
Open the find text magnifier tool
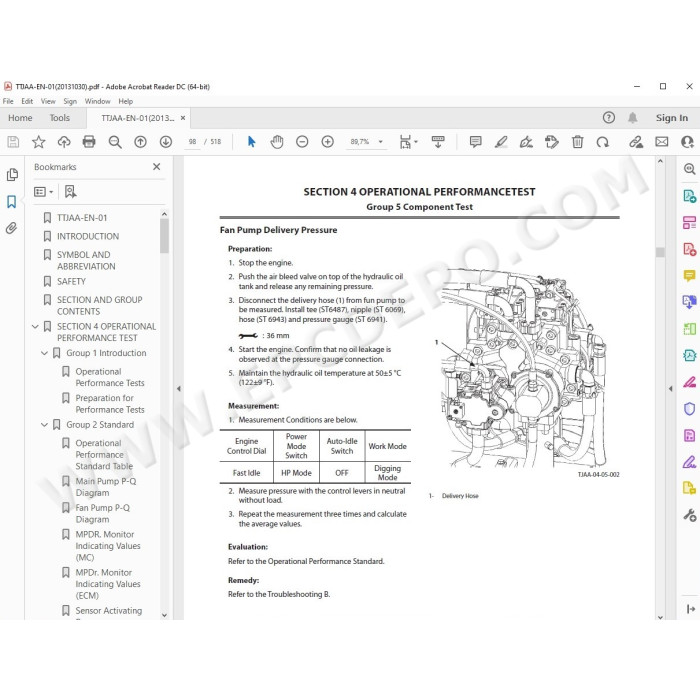pos(115,142)
